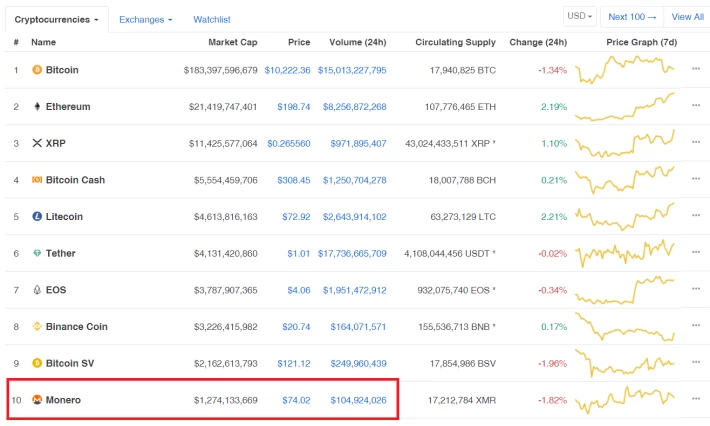Click Litecoin volume $2,643,914,102
Image resolution: width=710 pixels, height=426 pixels.
(355, 217)
